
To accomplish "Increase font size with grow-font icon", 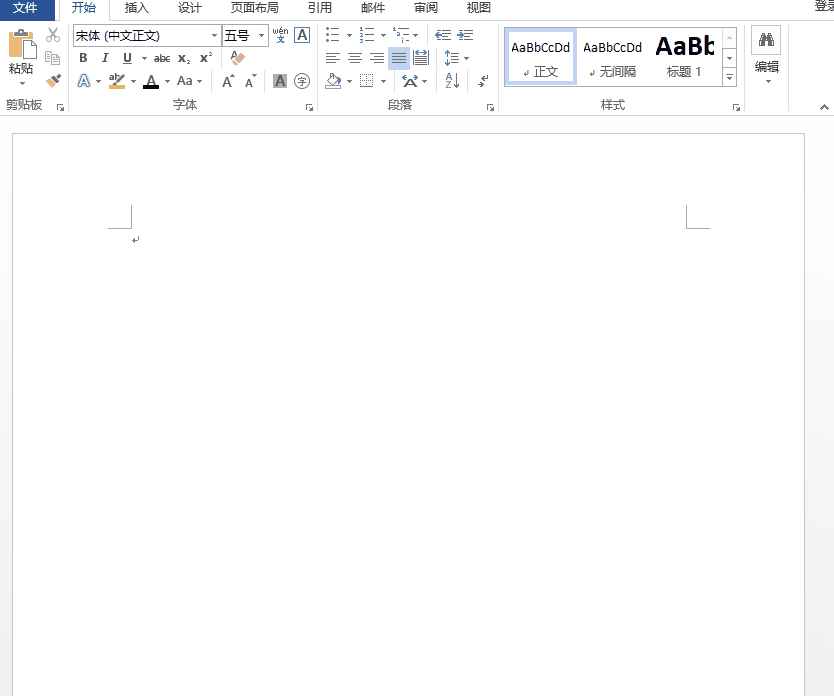I will (x=228, y=81).
